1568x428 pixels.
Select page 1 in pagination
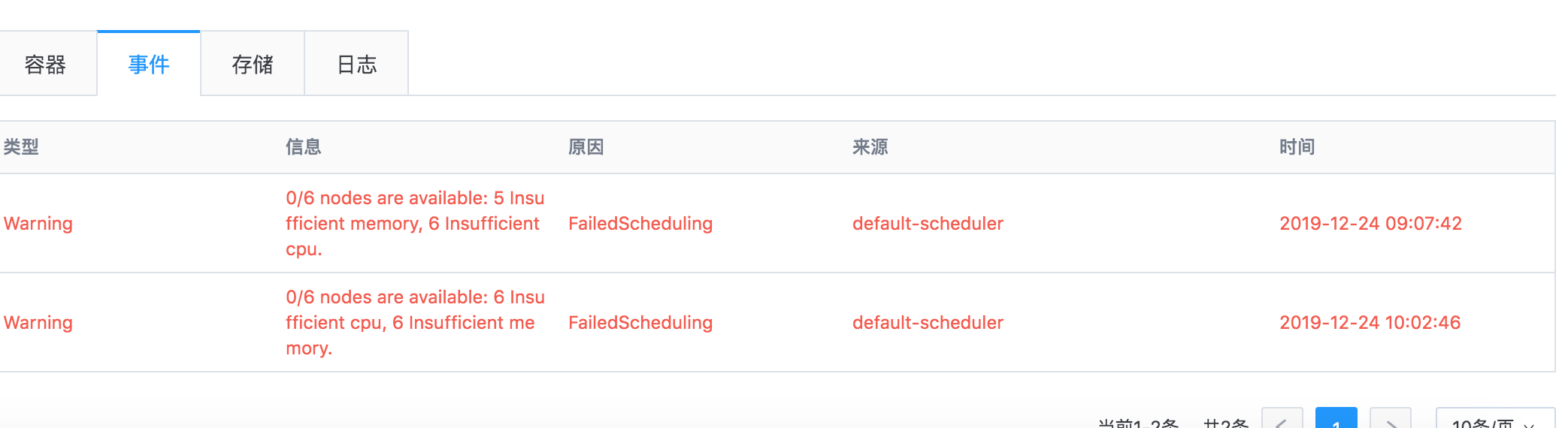tap(1336, 420)
